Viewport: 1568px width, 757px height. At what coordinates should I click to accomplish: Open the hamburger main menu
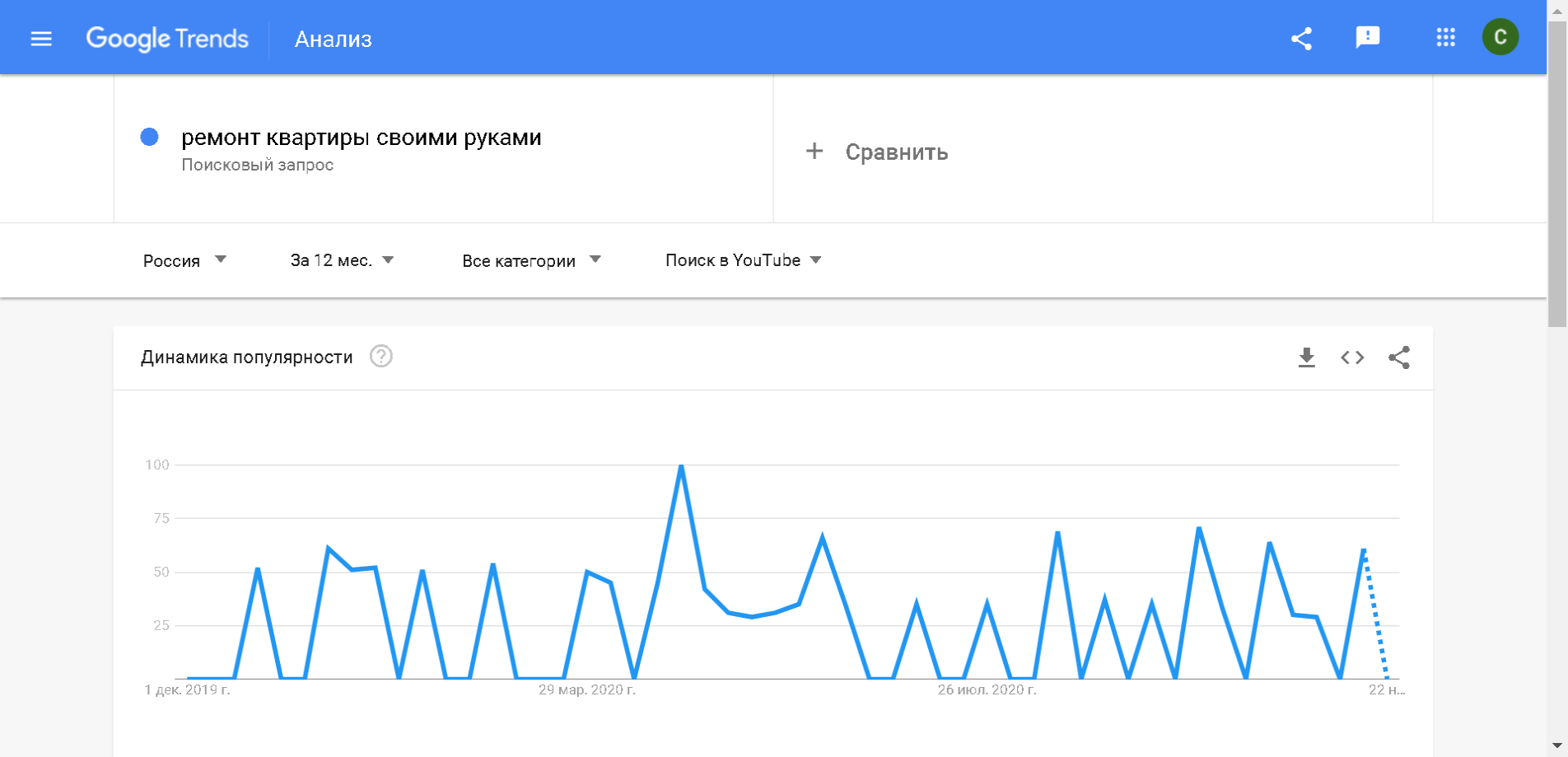[41, 39]
